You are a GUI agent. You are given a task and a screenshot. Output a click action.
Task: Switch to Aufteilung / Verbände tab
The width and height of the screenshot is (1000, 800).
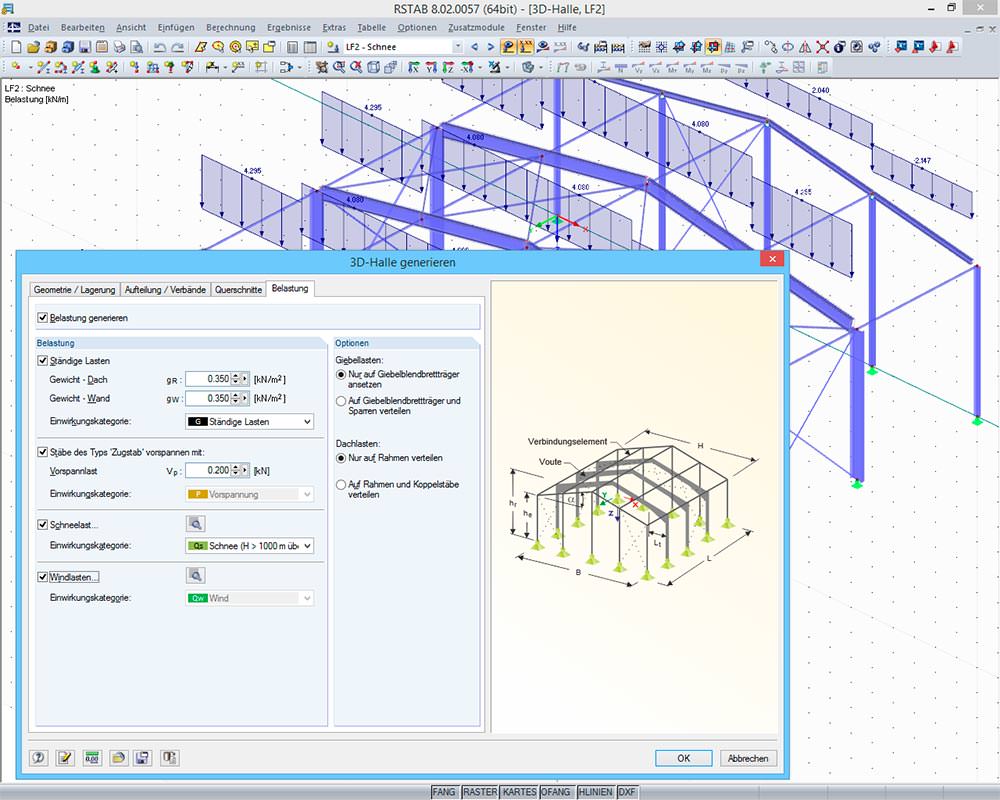tap(165, 290)
